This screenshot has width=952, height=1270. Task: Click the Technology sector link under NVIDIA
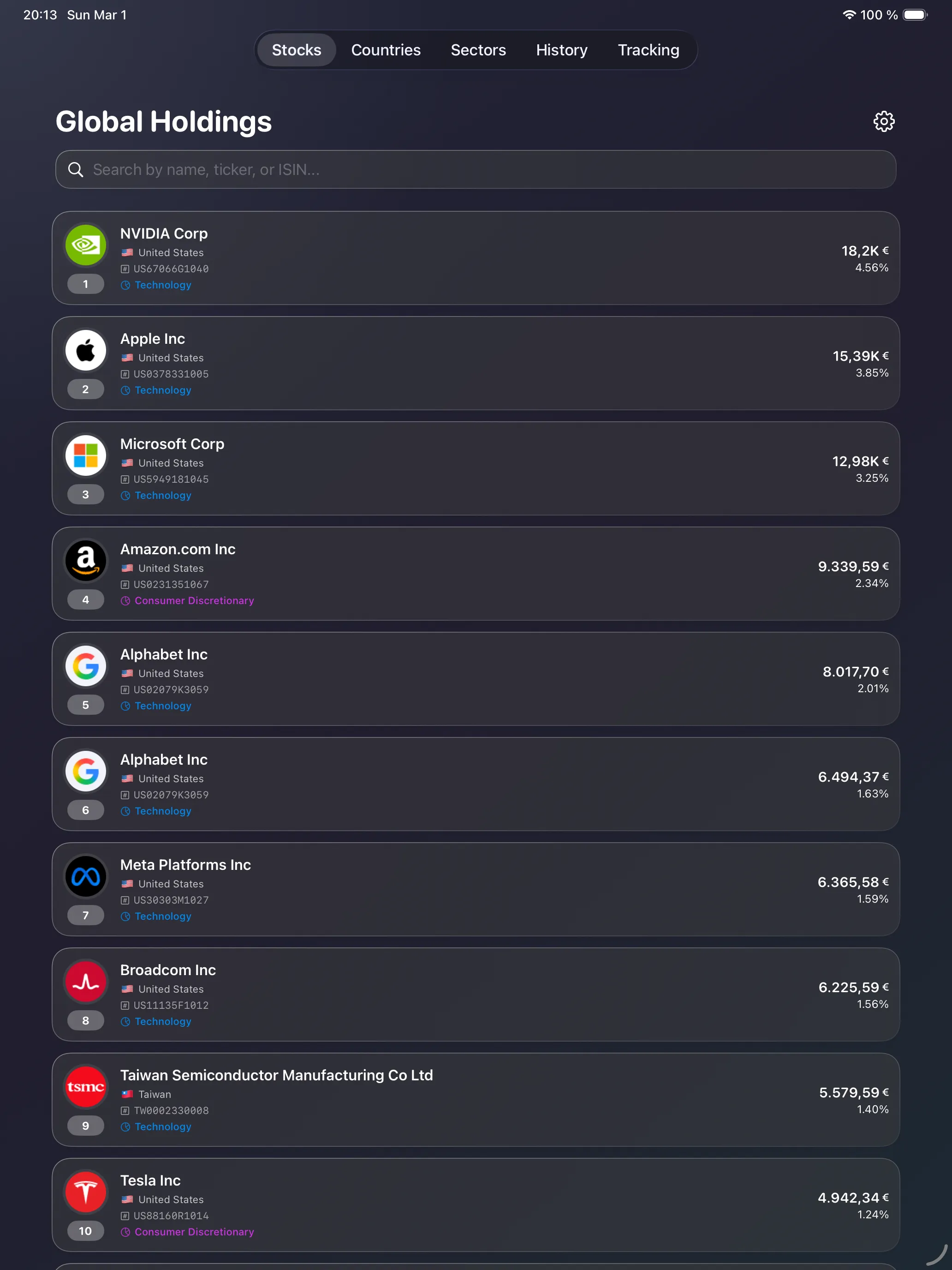pyautogui.click(x=162, y=285)
